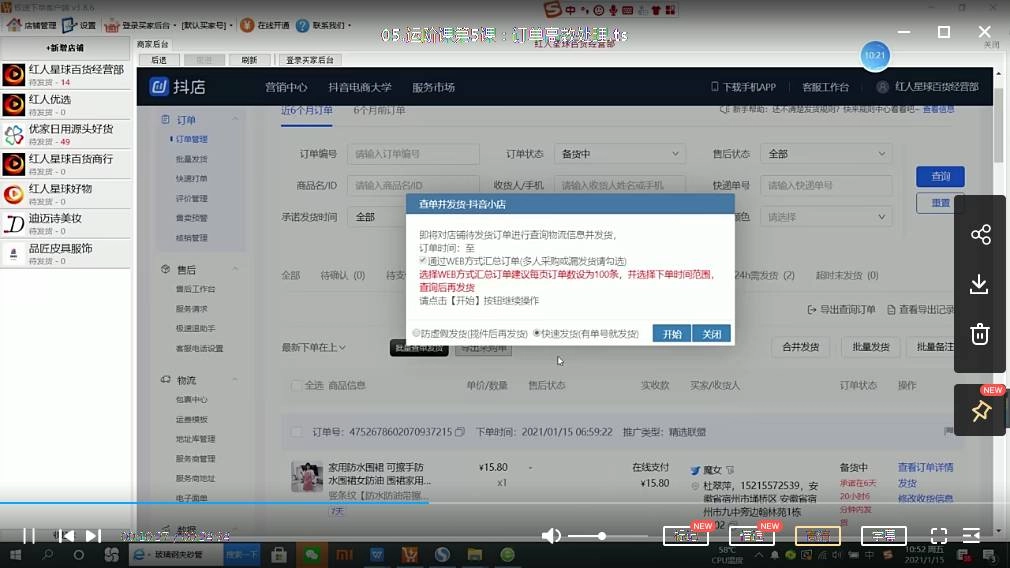Toggle fullscreen mode in the player
This screenshot has height=568, width=1010.
tap(939, 536)
